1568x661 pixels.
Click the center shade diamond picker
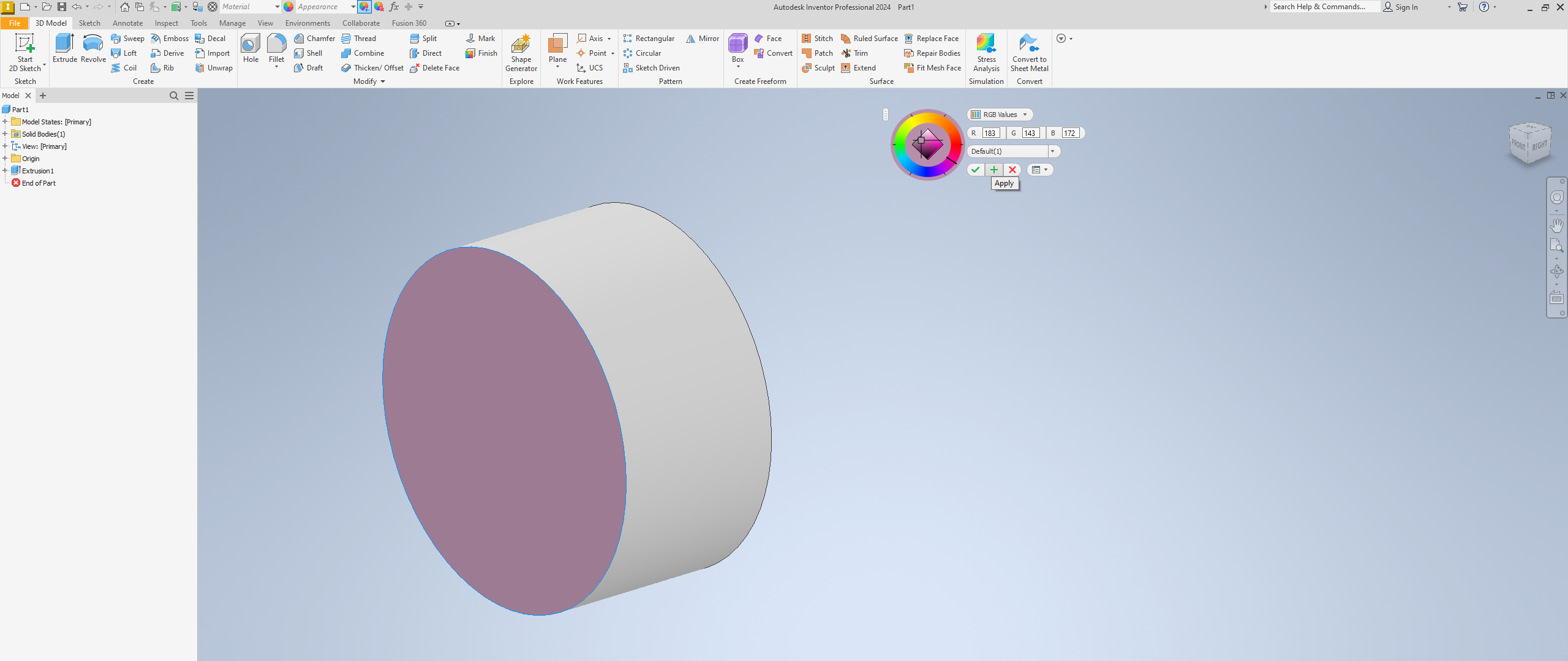pos(927,145)
